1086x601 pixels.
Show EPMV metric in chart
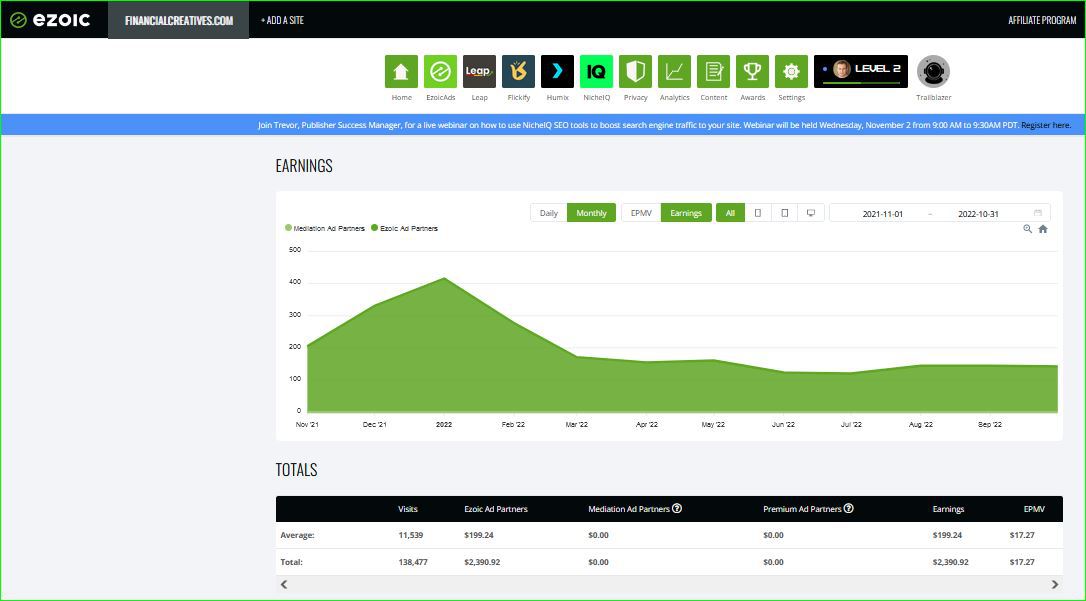(641, 213)
